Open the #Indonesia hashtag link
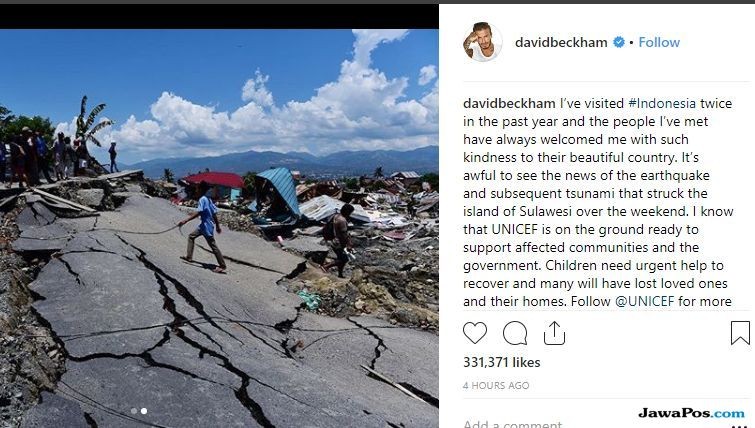755x428 pixels. [x=662, y=104]
